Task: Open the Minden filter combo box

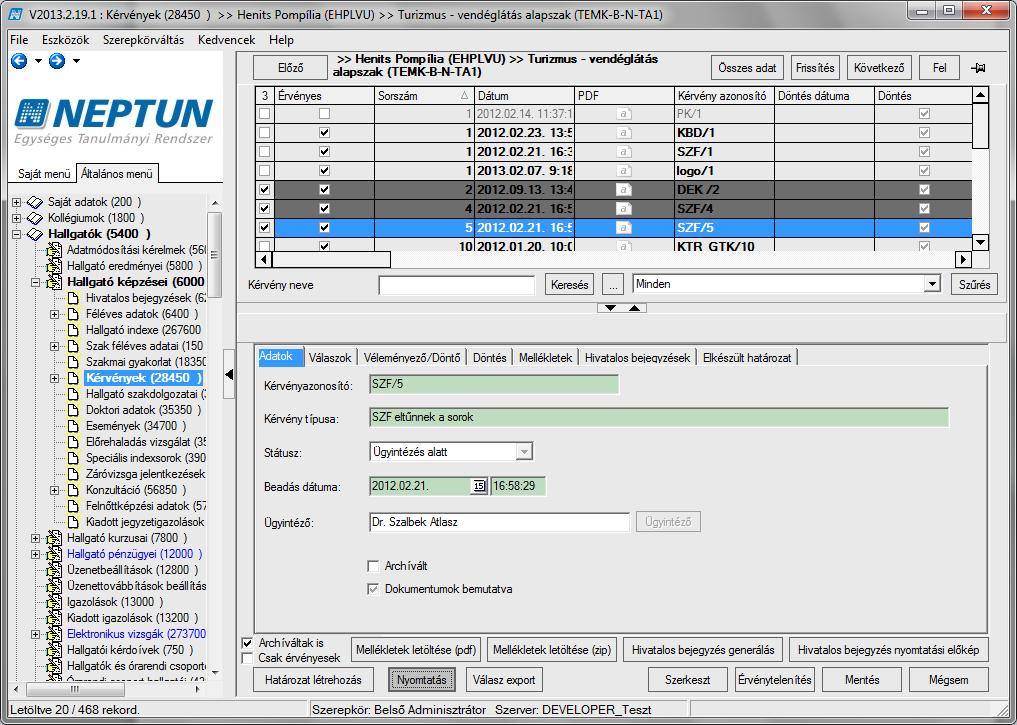Action: pos(932,284)
